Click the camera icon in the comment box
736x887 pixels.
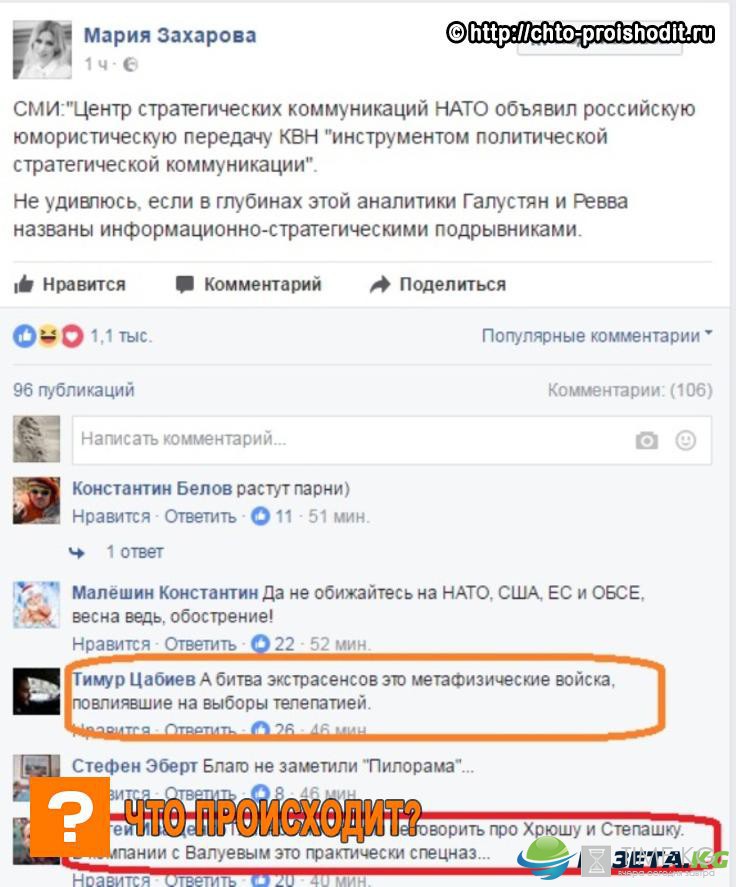point(647,440)
